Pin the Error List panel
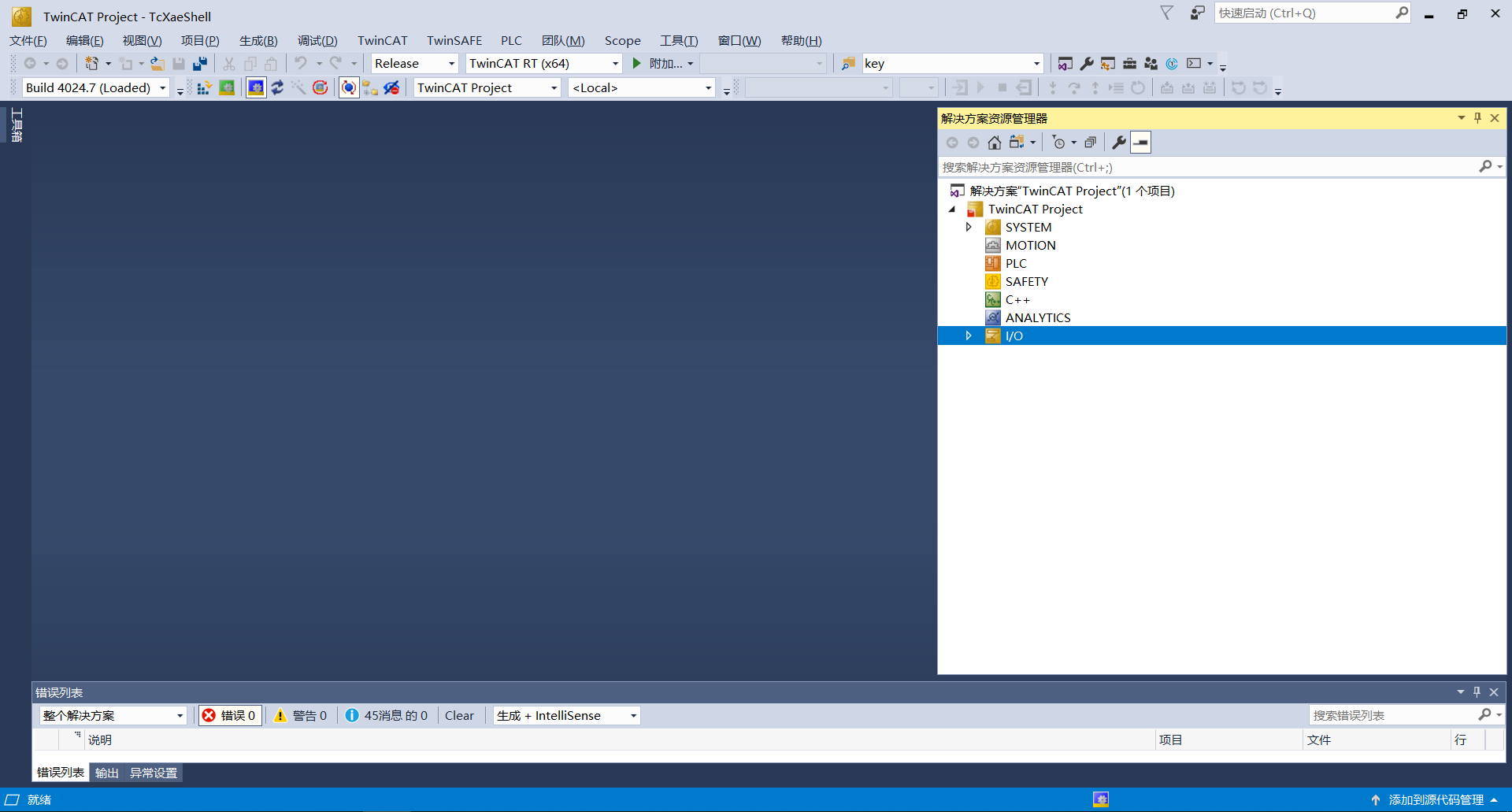Screen dimensions: 1512x812 pyautogui.click(x=1477, y=692)
